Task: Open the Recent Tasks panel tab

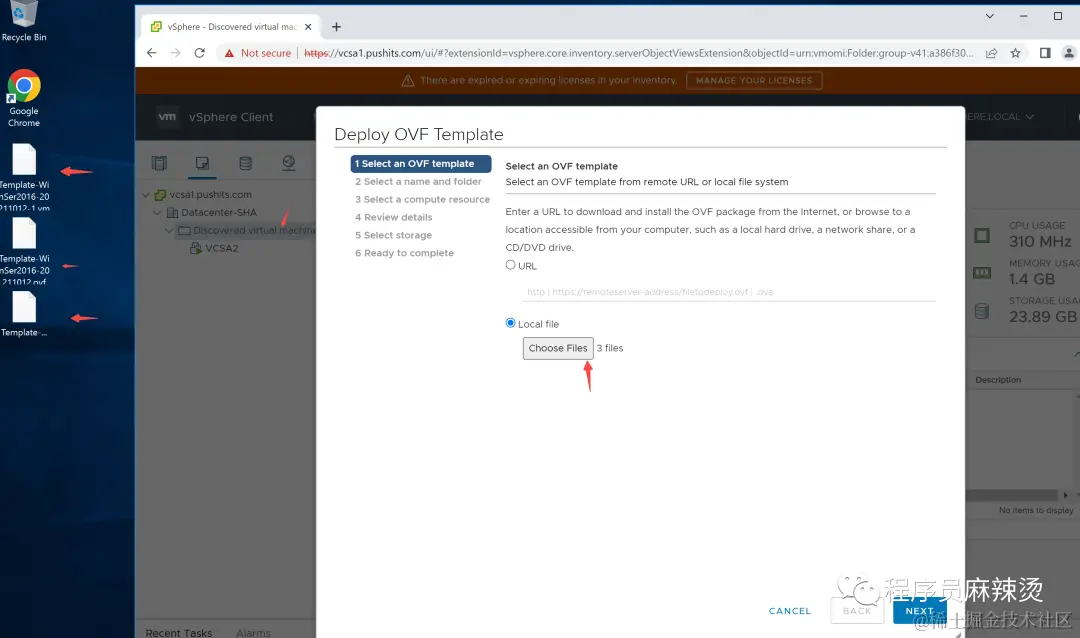Action: point(178,632)
